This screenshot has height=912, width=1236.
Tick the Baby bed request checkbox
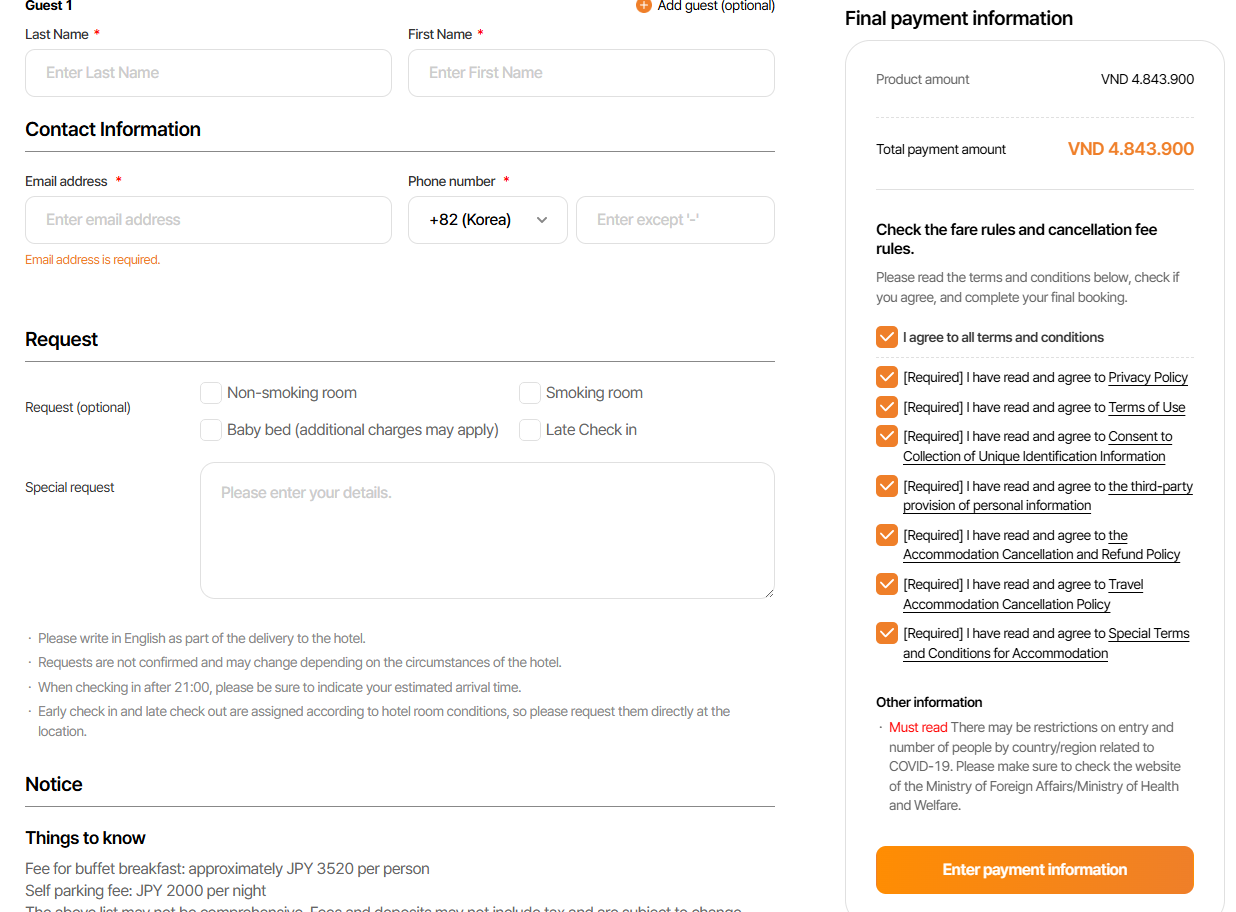(x=211, y=430)
